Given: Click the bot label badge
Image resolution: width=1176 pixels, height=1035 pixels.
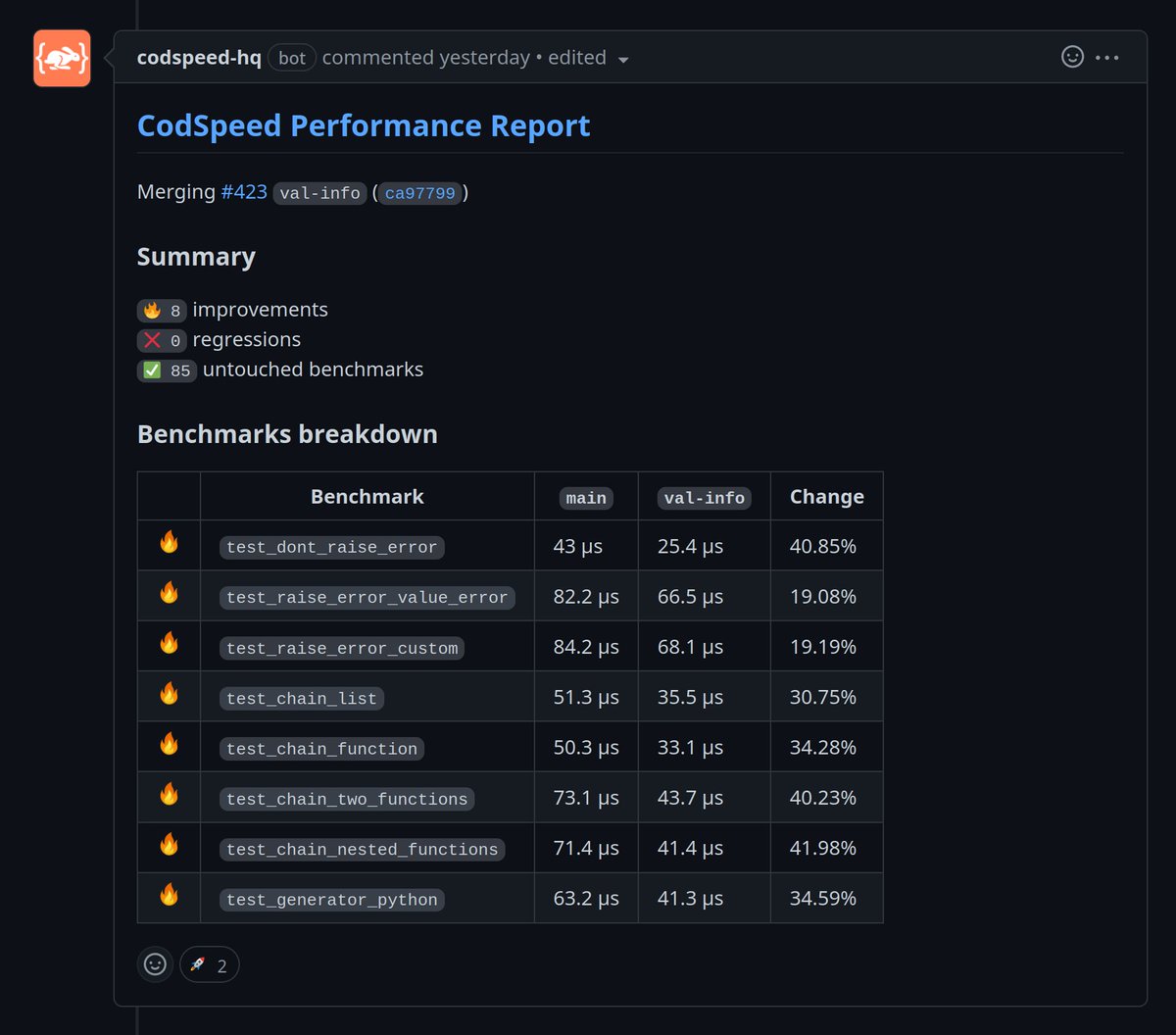Looking at the screenshot, I should 292,58.
